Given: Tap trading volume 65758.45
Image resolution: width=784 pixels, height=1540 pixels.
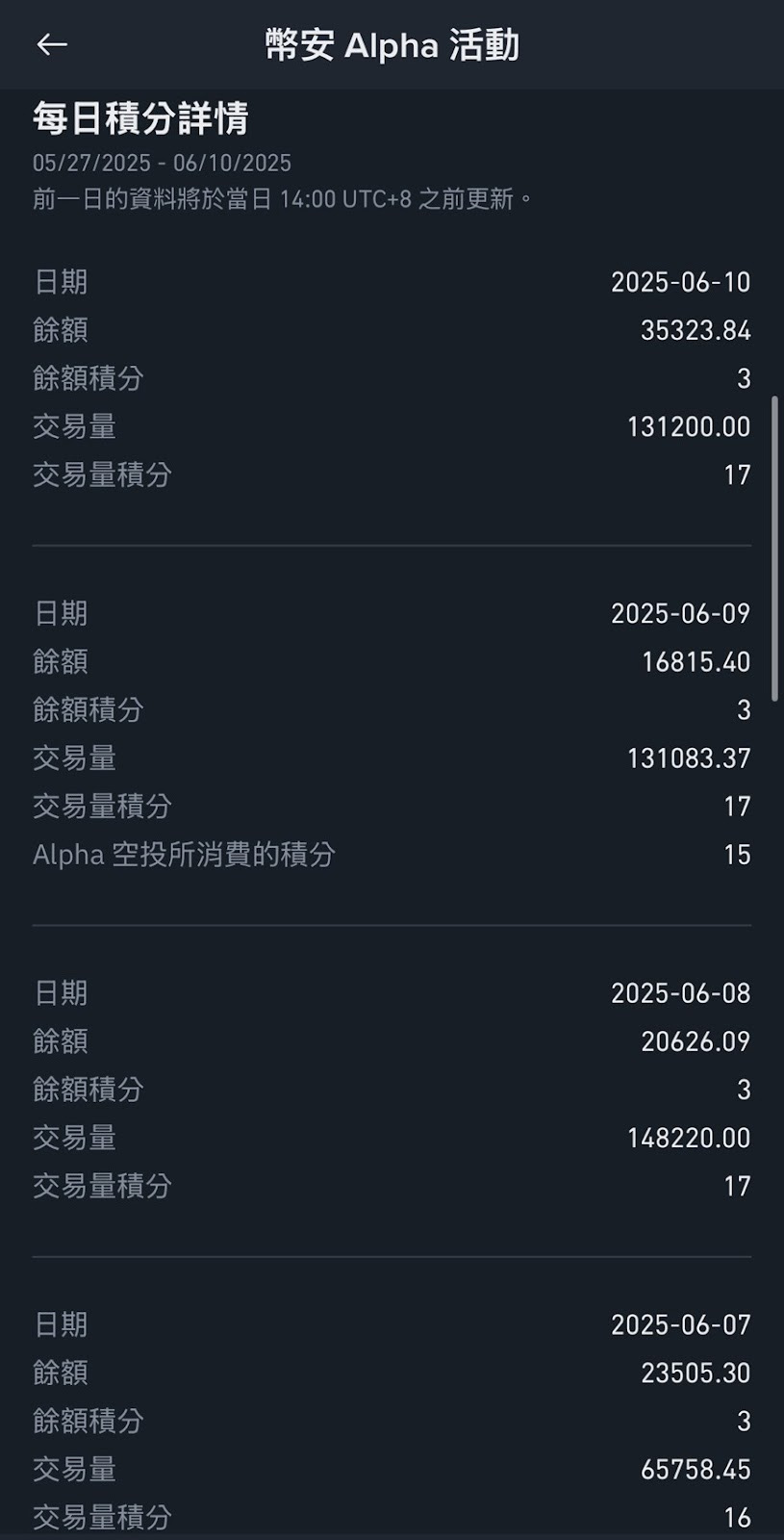Looking at the screenshot, I should [695, 1469].
